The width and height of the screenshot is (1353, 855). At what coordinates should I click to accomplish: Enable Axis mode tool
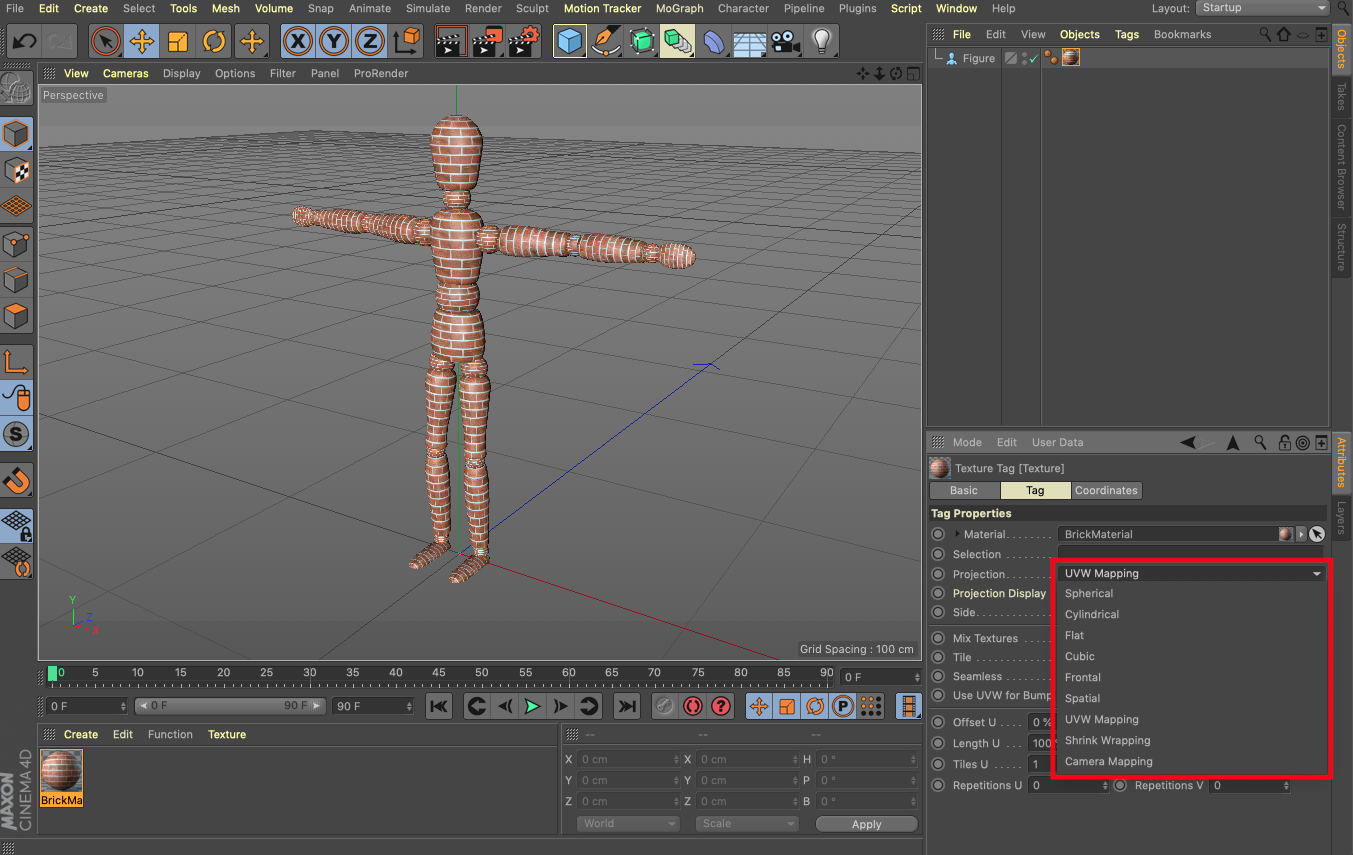(x=16, y=361)
